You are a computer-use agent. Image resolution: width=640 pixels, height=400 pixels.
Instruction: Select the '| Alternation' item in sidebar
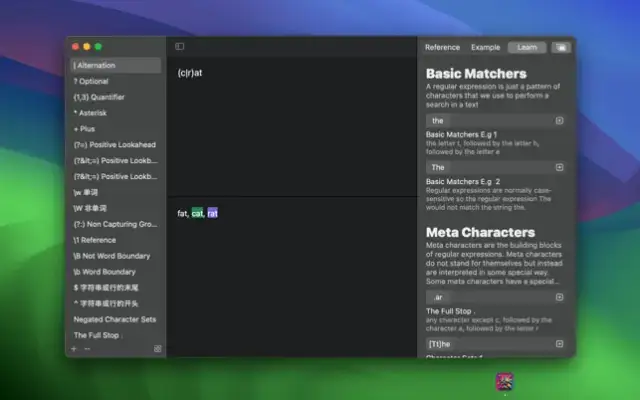pyautogui.click(x=116, y=65)
